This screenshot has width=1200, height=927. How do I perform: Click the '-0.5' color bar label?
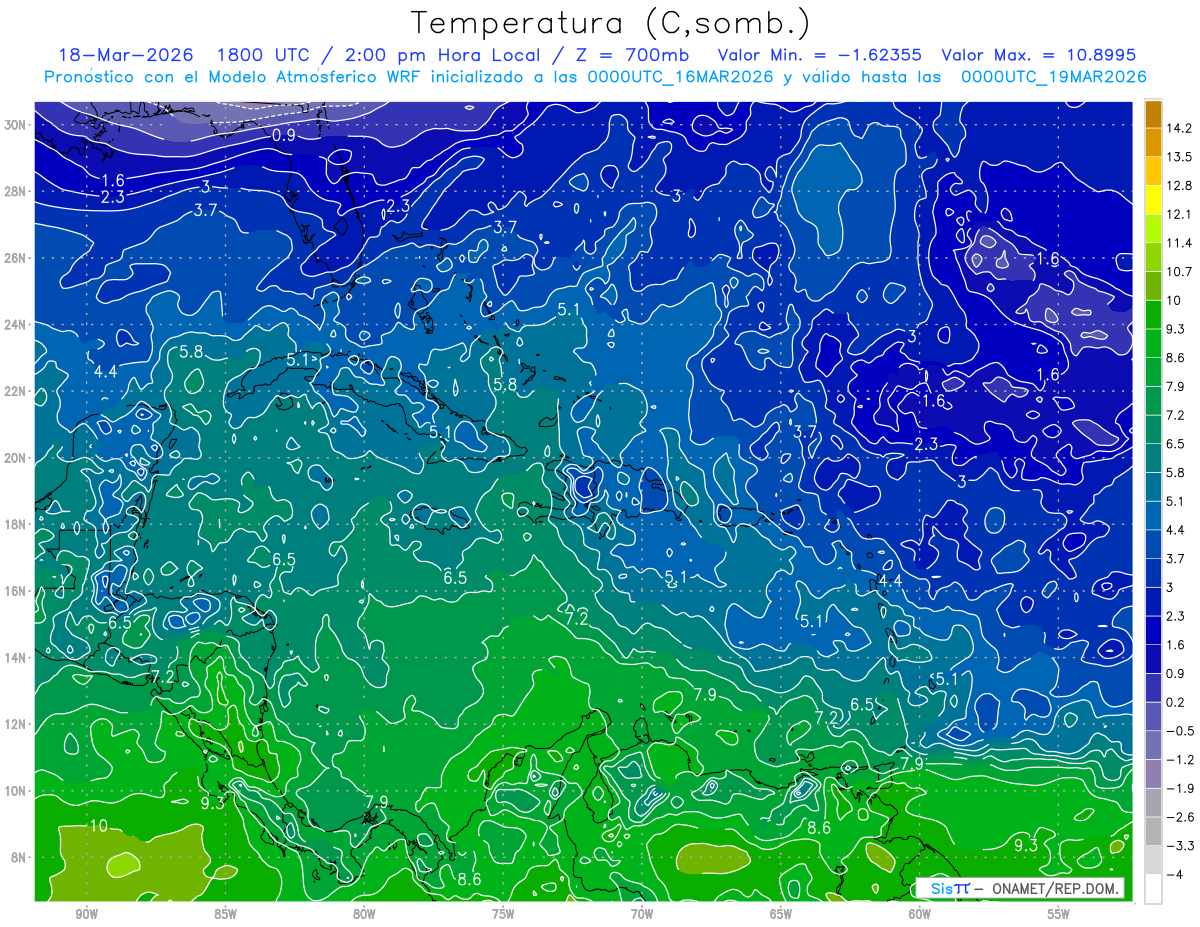pos(1178,731)
